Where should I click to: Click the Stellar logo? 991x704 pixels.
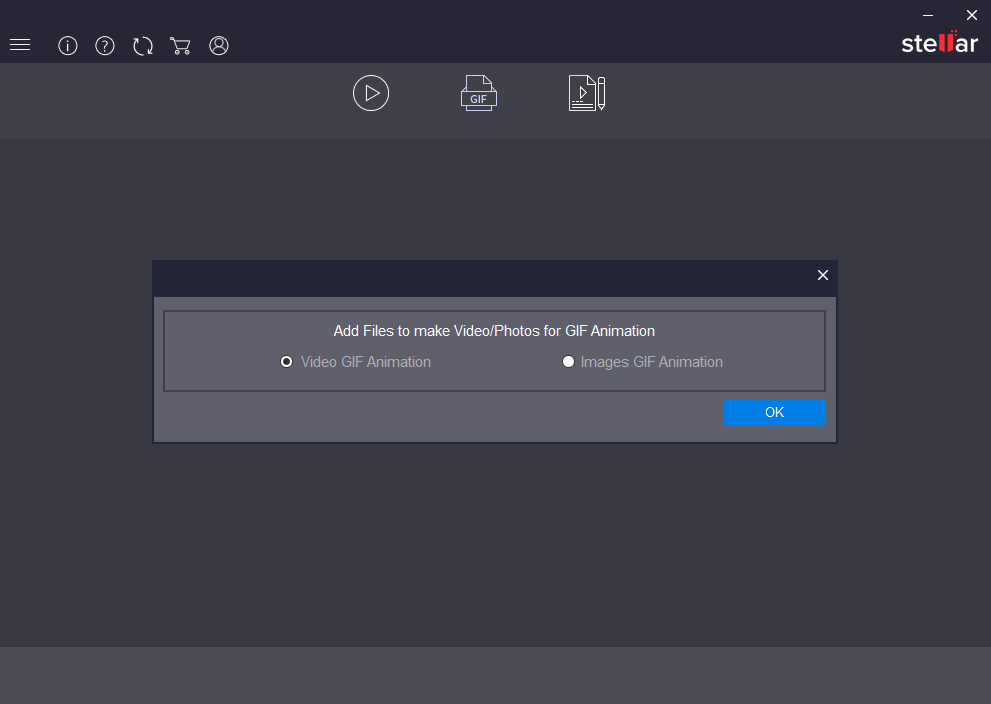coord(939,43)
